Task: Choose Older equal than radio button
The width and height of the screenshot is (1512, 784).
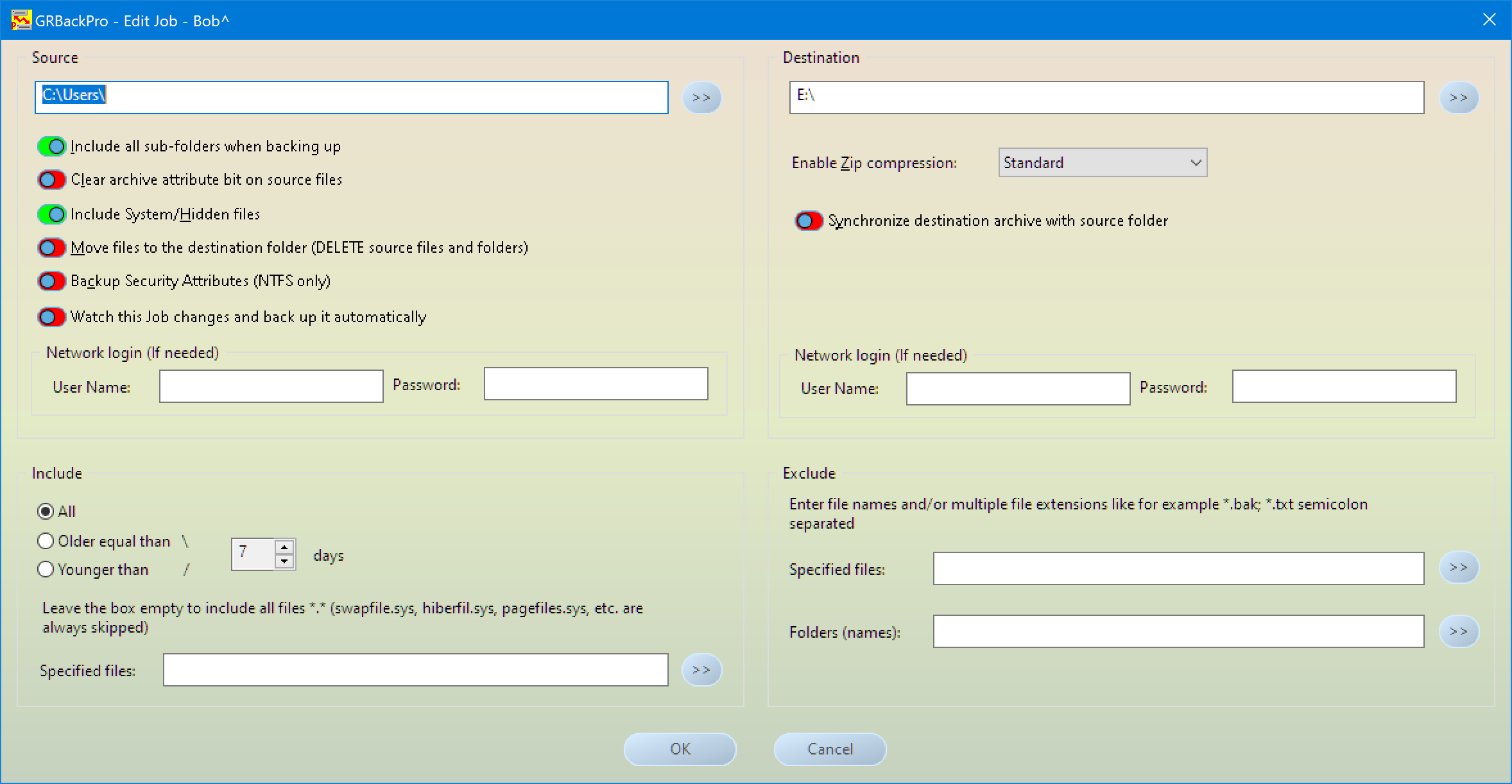Action: point(46,541)
